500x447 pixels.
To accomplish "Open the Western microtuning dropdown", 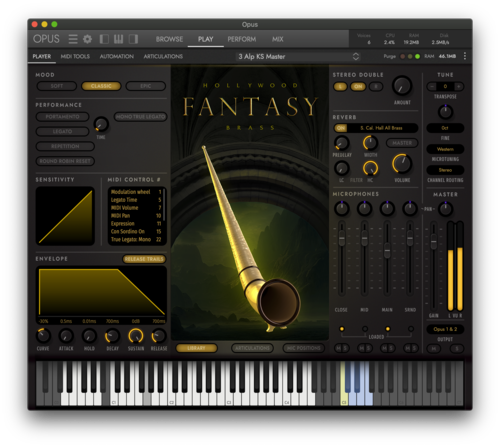I will pyautogui.click(x=445, y=149).
